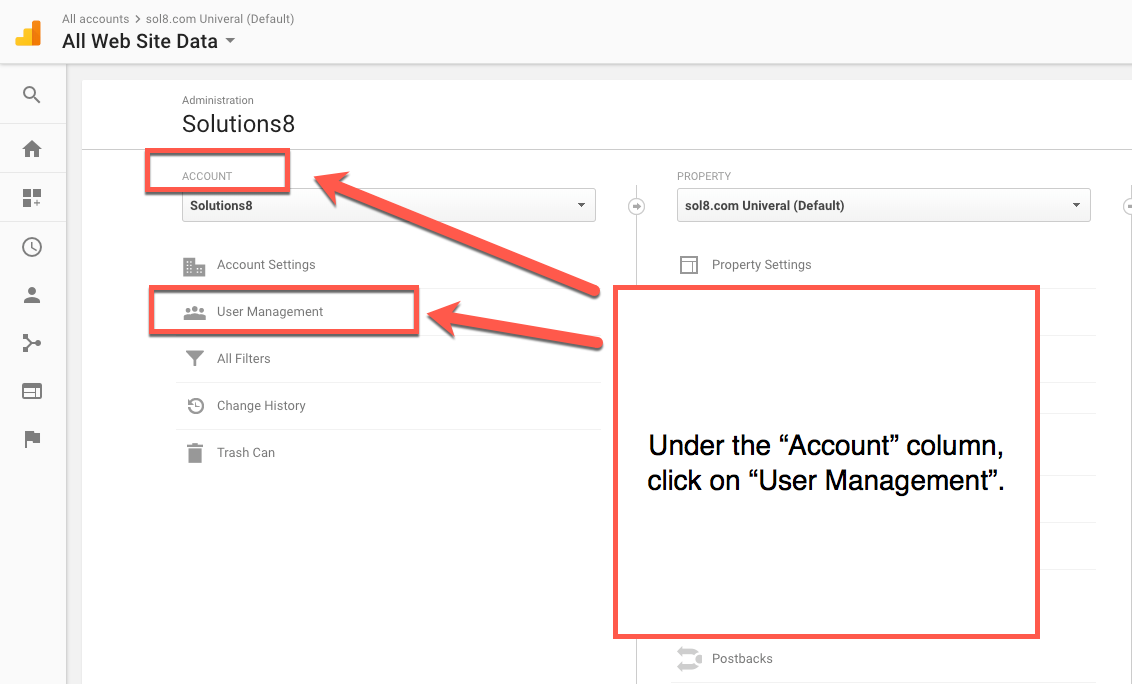Click the All Filters funnel icon
This screenshot has height=684, width=1132.
point(195,359)
